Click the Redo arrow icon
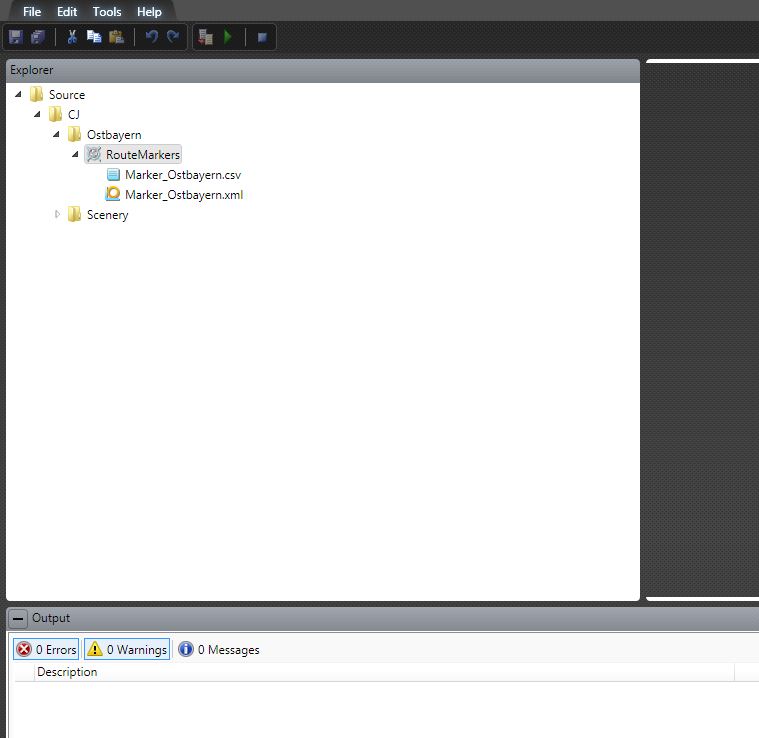This screenshot has height=738, width=759. (x=173, y=37)
